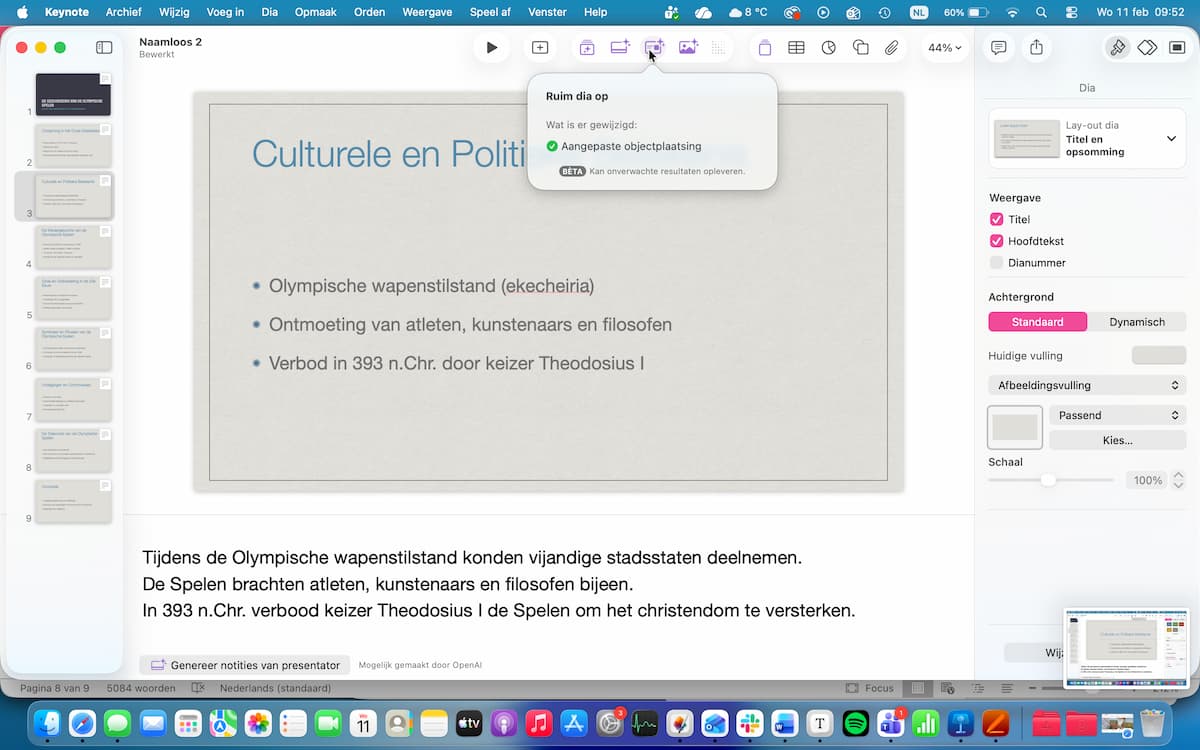
Task: Open the comment icon in toolbar
Action: tap(998, 47)
